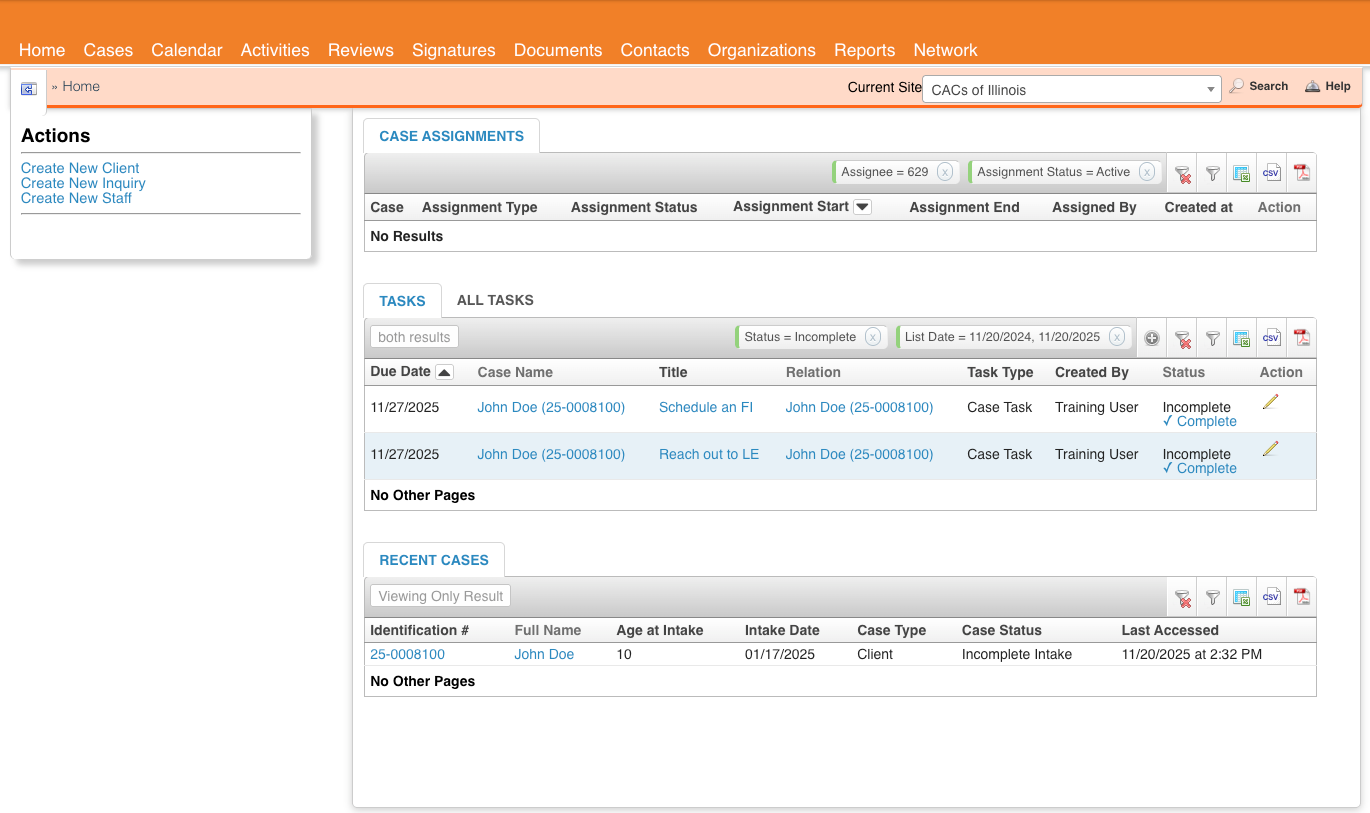Clear filters in the Tasks toolbar

(1183, 339)
